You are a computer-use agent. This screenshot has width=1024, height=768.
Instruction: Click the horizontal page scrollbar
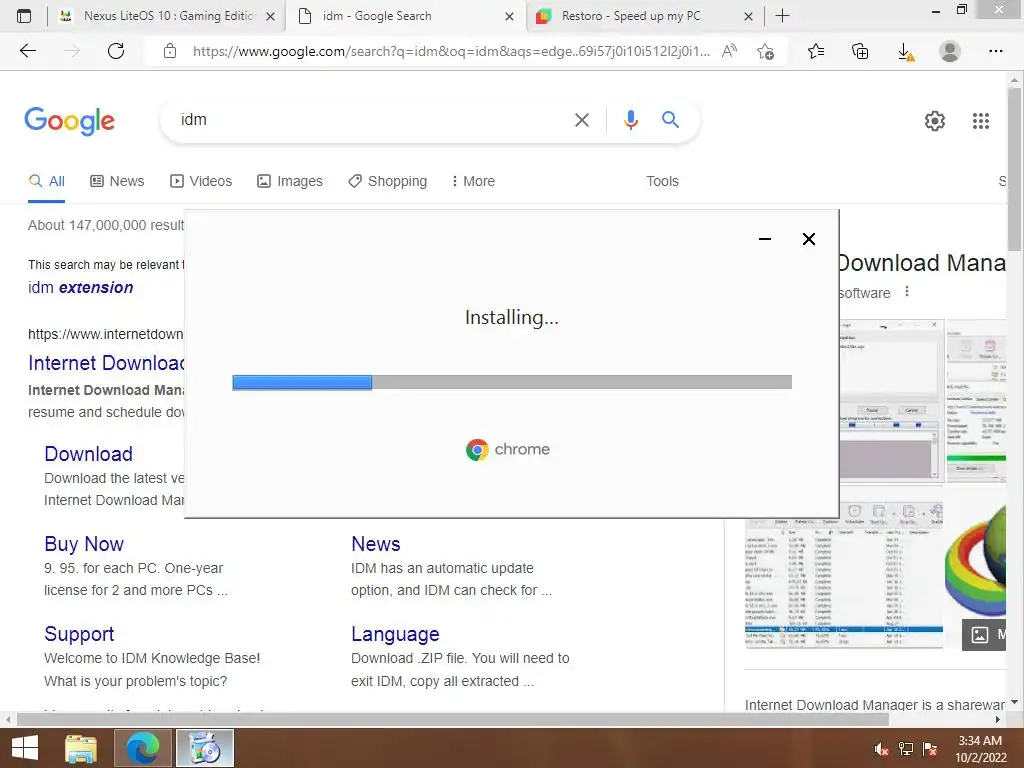click(453, 719)
